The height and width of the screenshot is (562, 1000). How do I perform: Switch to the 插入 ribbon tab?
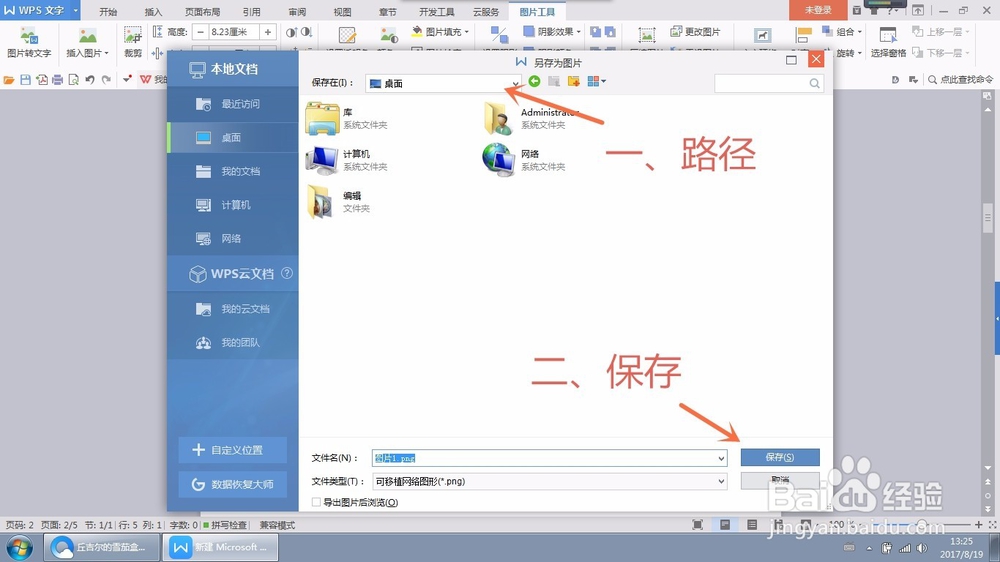[x=153, y=11]
